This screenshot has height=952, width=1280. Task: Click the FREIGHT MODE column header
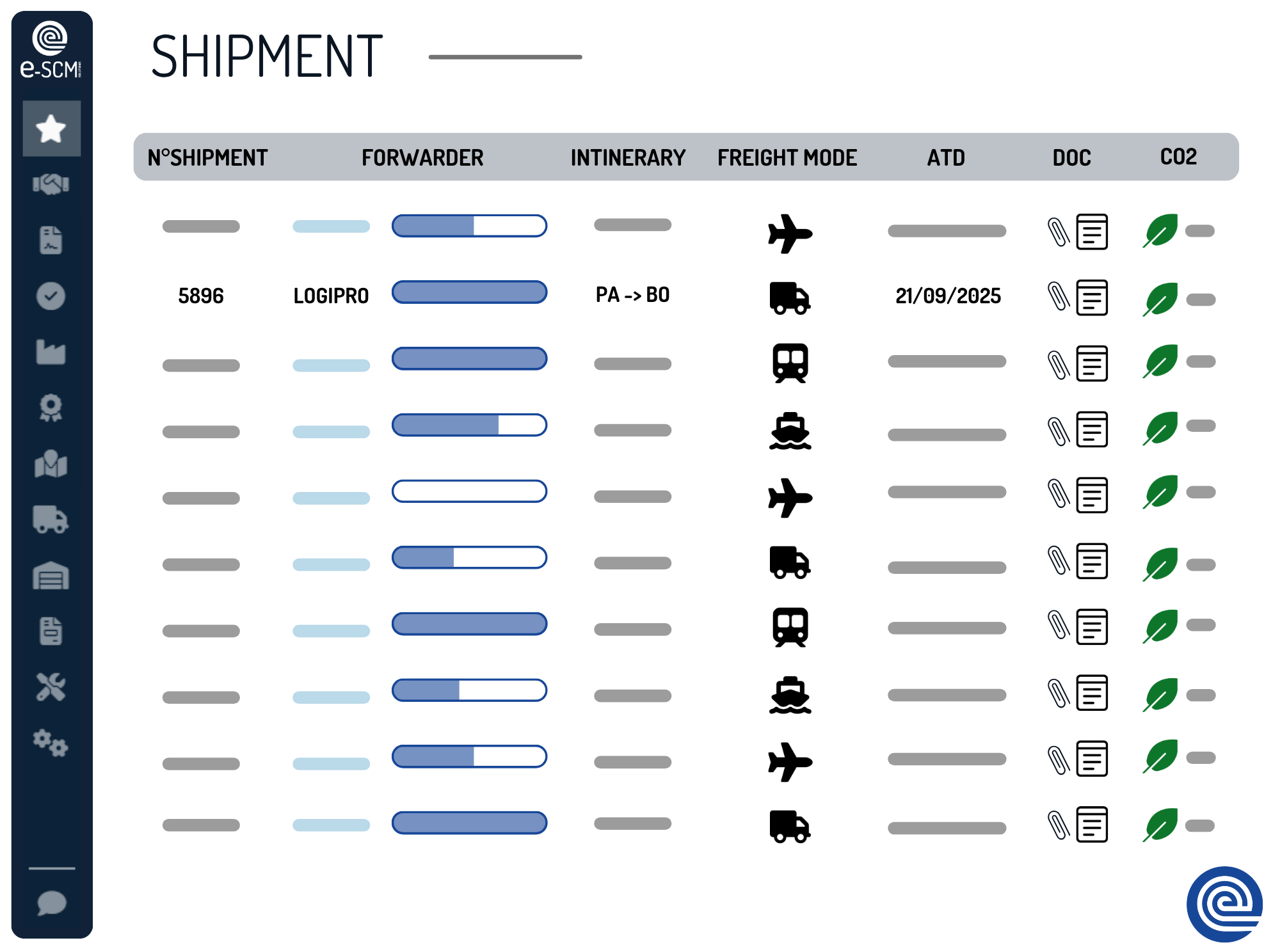click(x=787, y=157)
